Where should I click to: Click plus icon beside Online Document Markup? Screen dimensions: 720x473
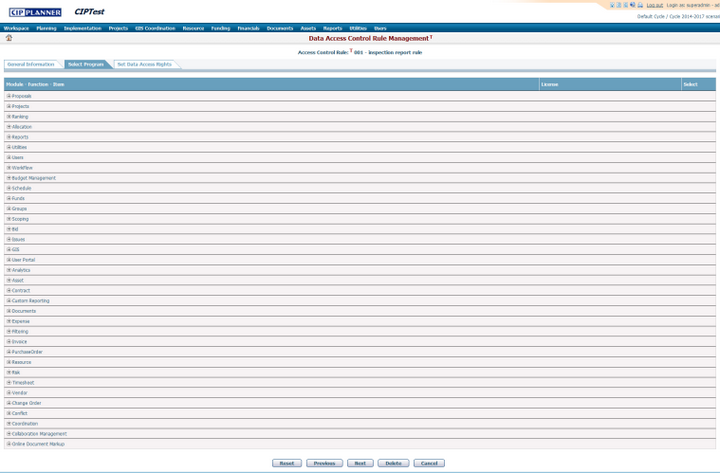pyautogui.click(x=9, y=444)
